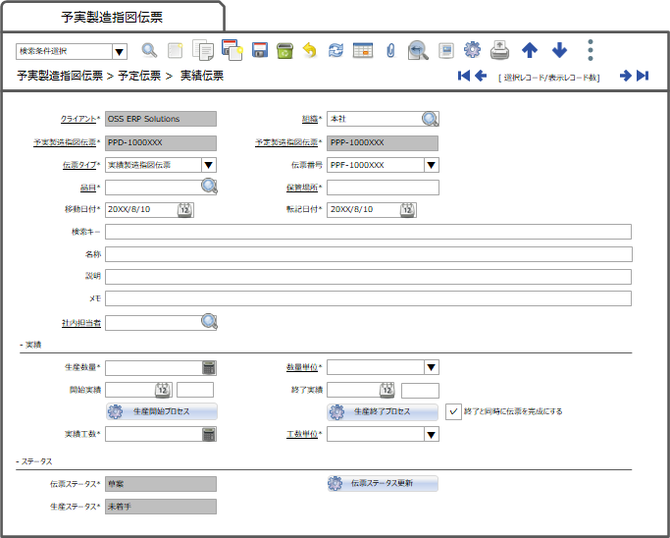Click the 伝票ステータス更新 button

(x=382, y=483)
